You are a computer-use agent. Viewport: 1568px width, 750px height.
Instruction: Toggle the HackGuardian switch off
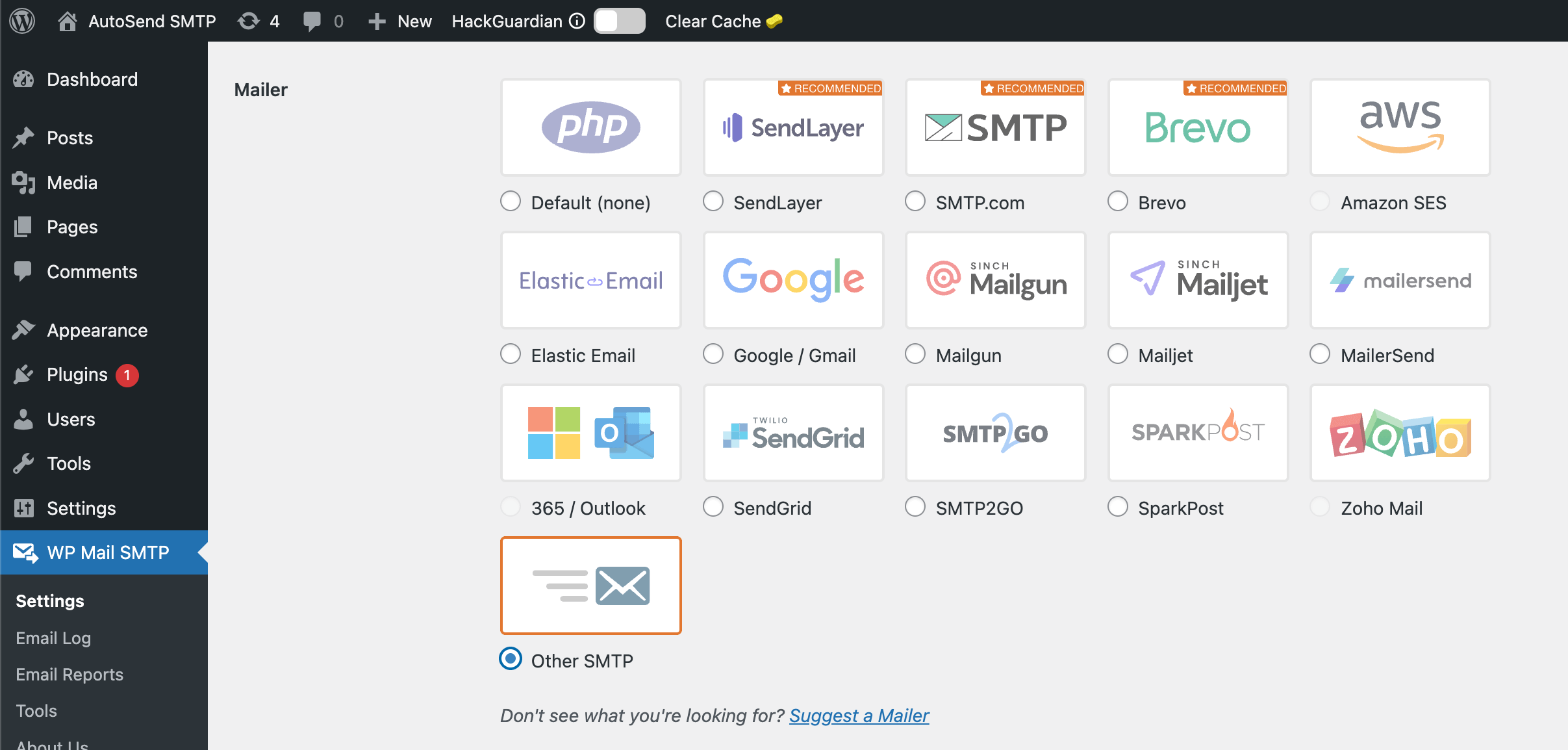620,21
